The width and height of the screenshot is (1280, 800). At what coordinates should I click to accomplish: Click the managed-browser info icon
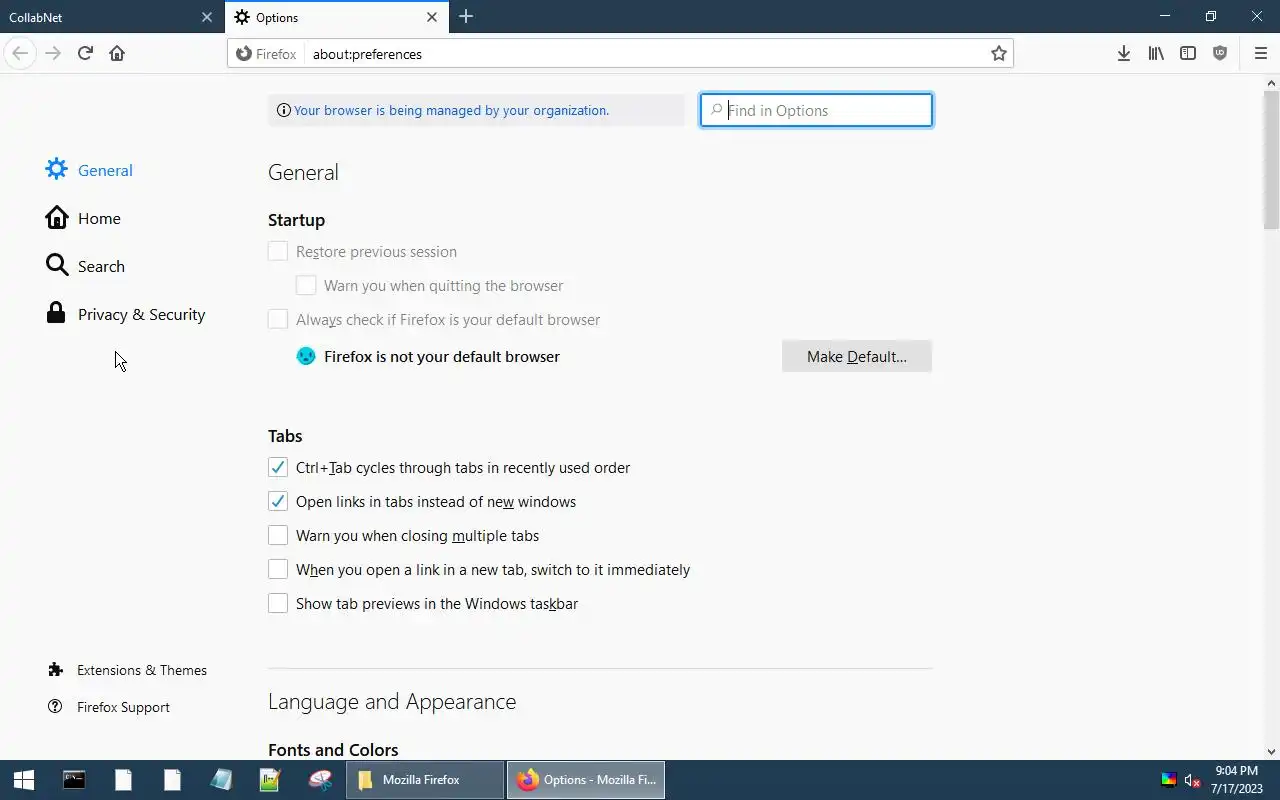284,110
